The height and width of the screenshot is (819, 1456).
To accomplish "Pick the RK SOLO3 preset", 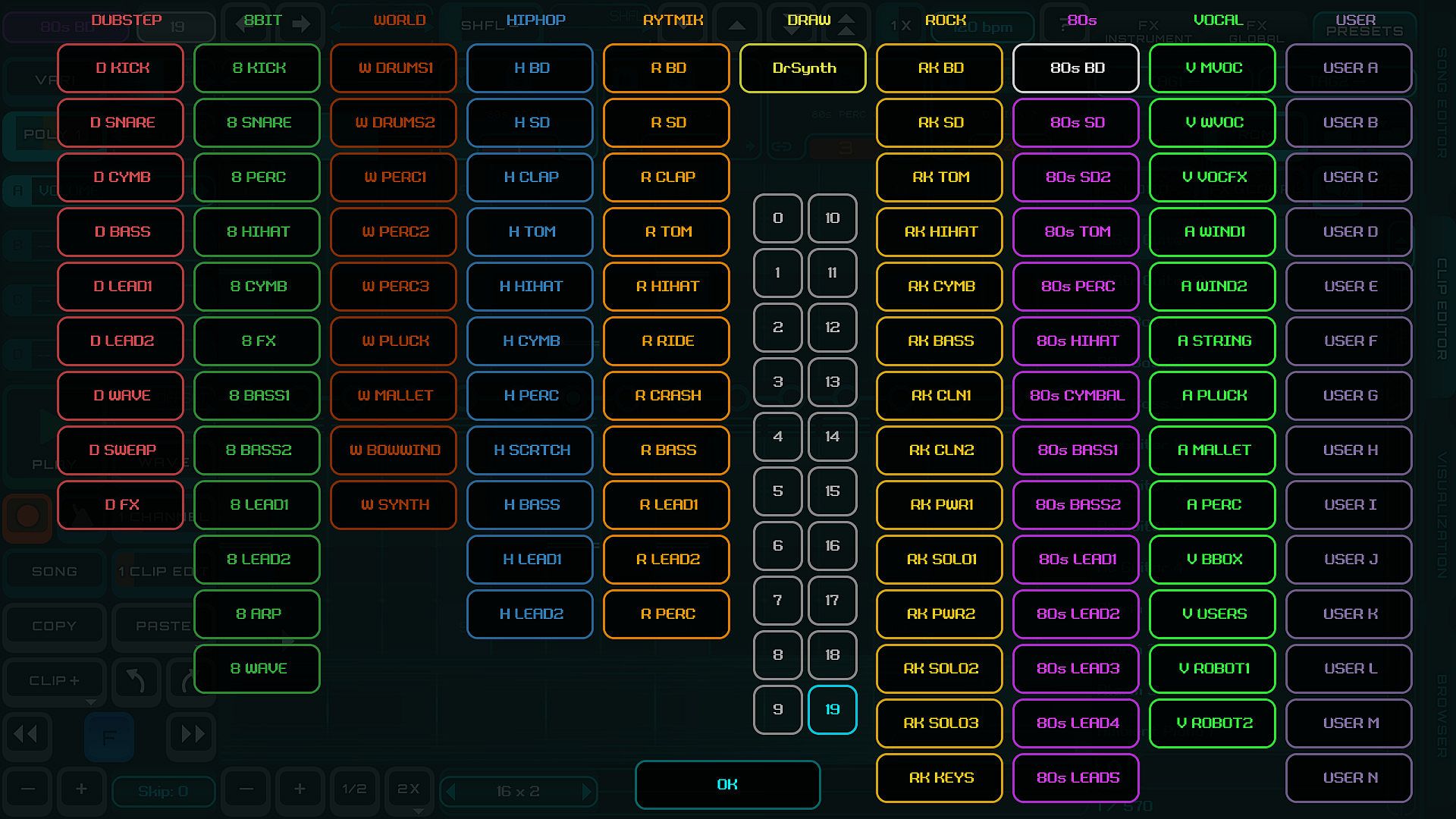I will pos(940,723).
